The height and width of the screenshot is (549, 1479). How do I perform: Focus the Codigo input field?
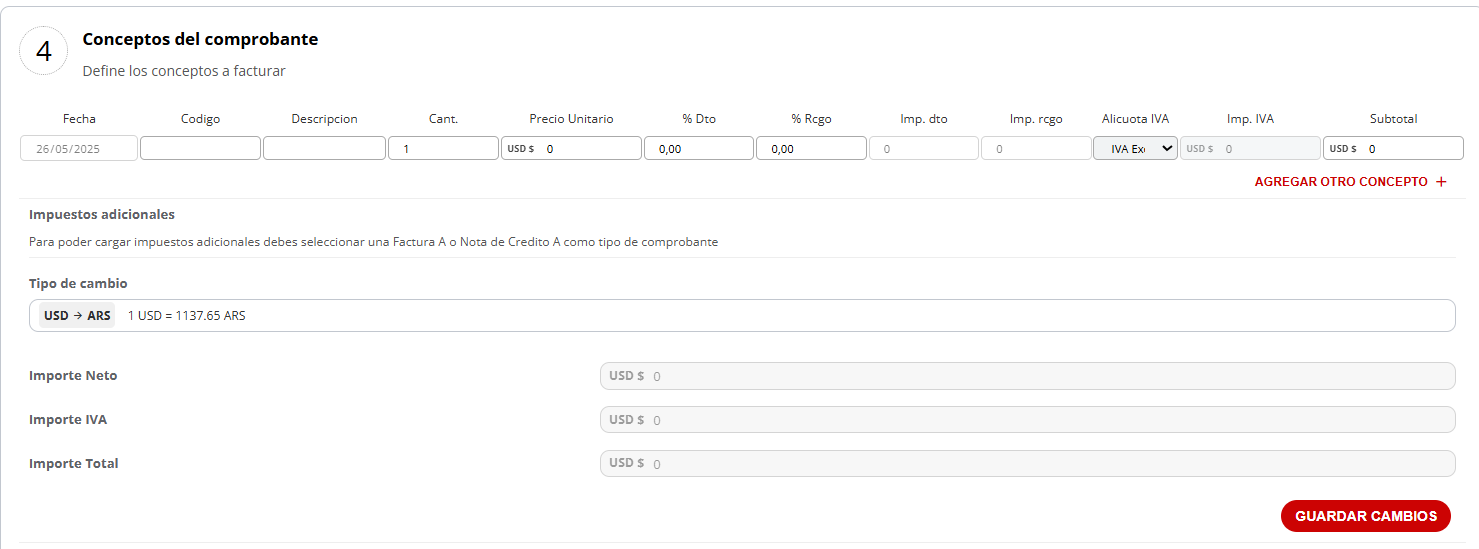pos(200,148)
